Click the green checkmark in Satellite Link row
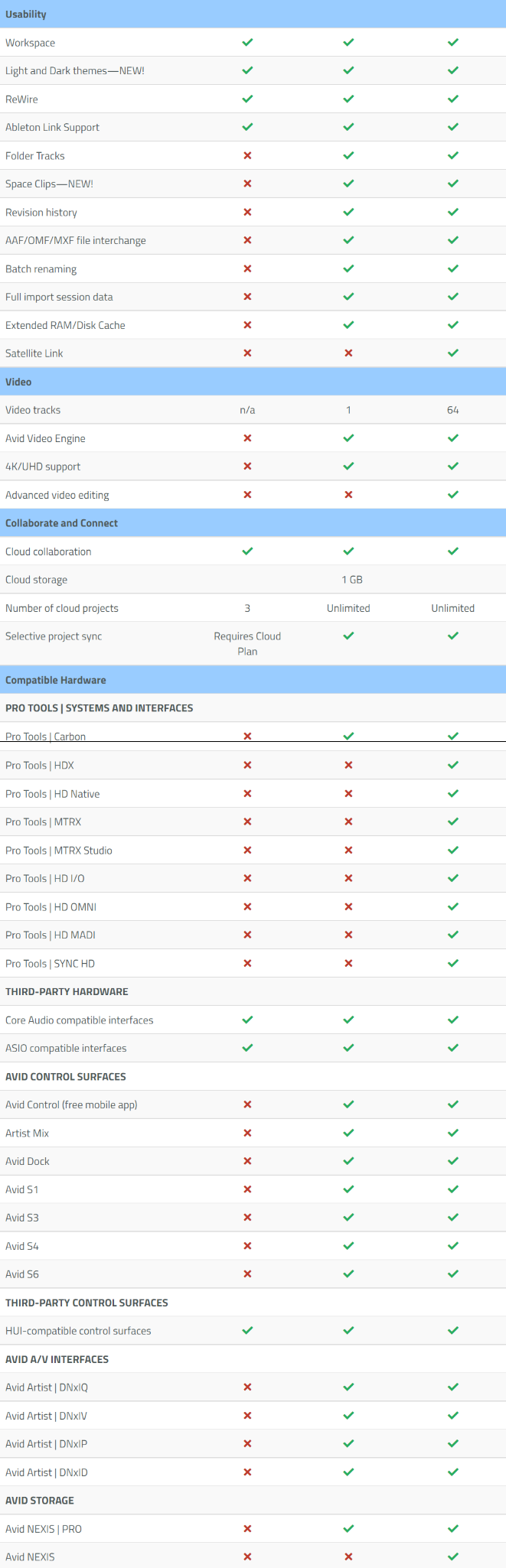The height and width of the screenshot is (1568, 506). pyautogui.click(x=453, y=353)
